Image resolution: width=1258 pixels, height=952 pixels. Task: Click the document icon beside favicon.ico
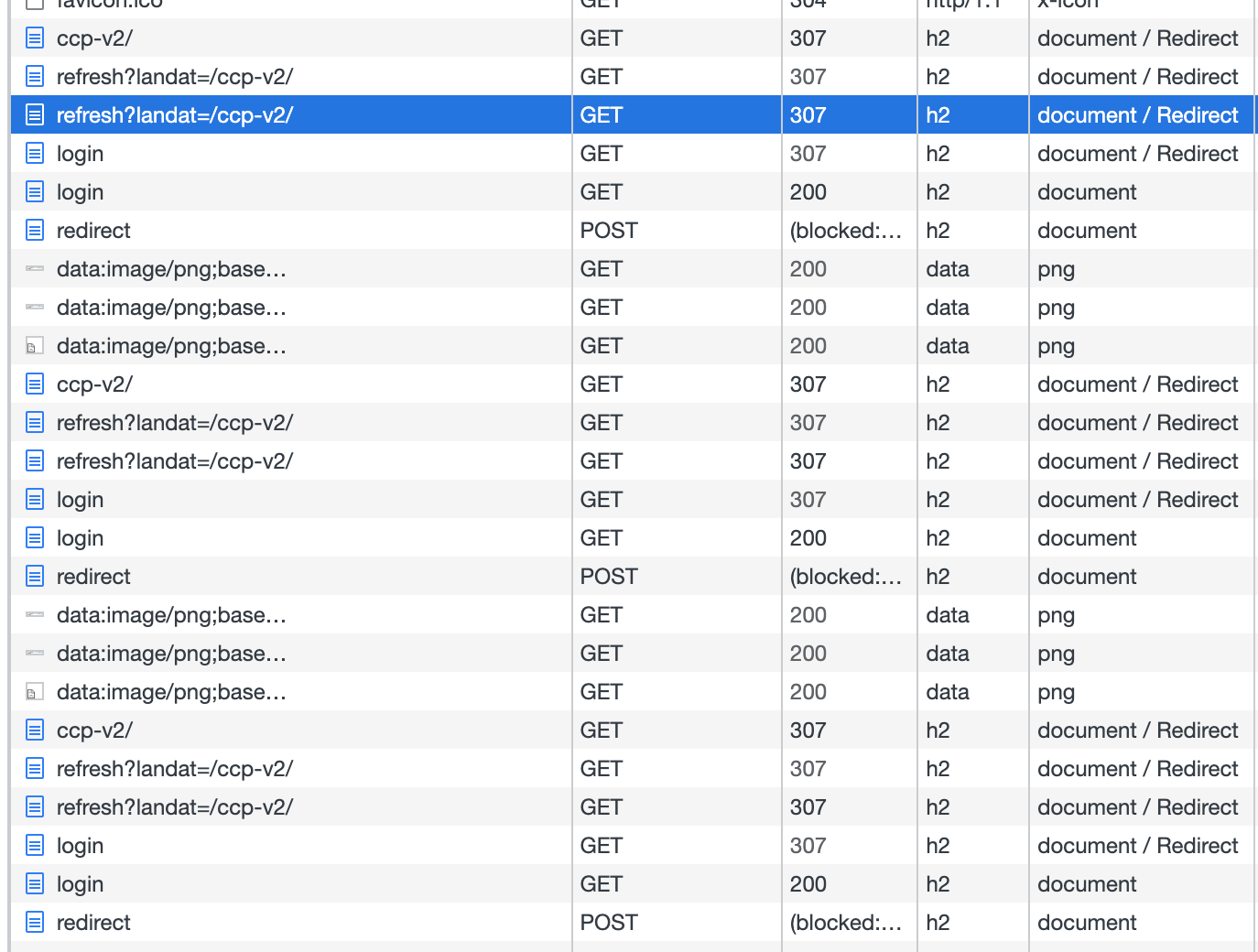click(x=35, y=5)
